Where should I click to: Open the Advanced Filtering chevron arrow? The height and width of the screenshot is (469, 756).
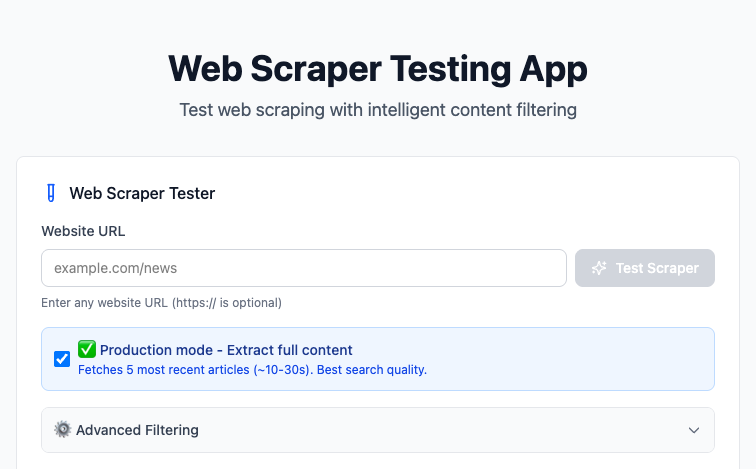point(694,430)
